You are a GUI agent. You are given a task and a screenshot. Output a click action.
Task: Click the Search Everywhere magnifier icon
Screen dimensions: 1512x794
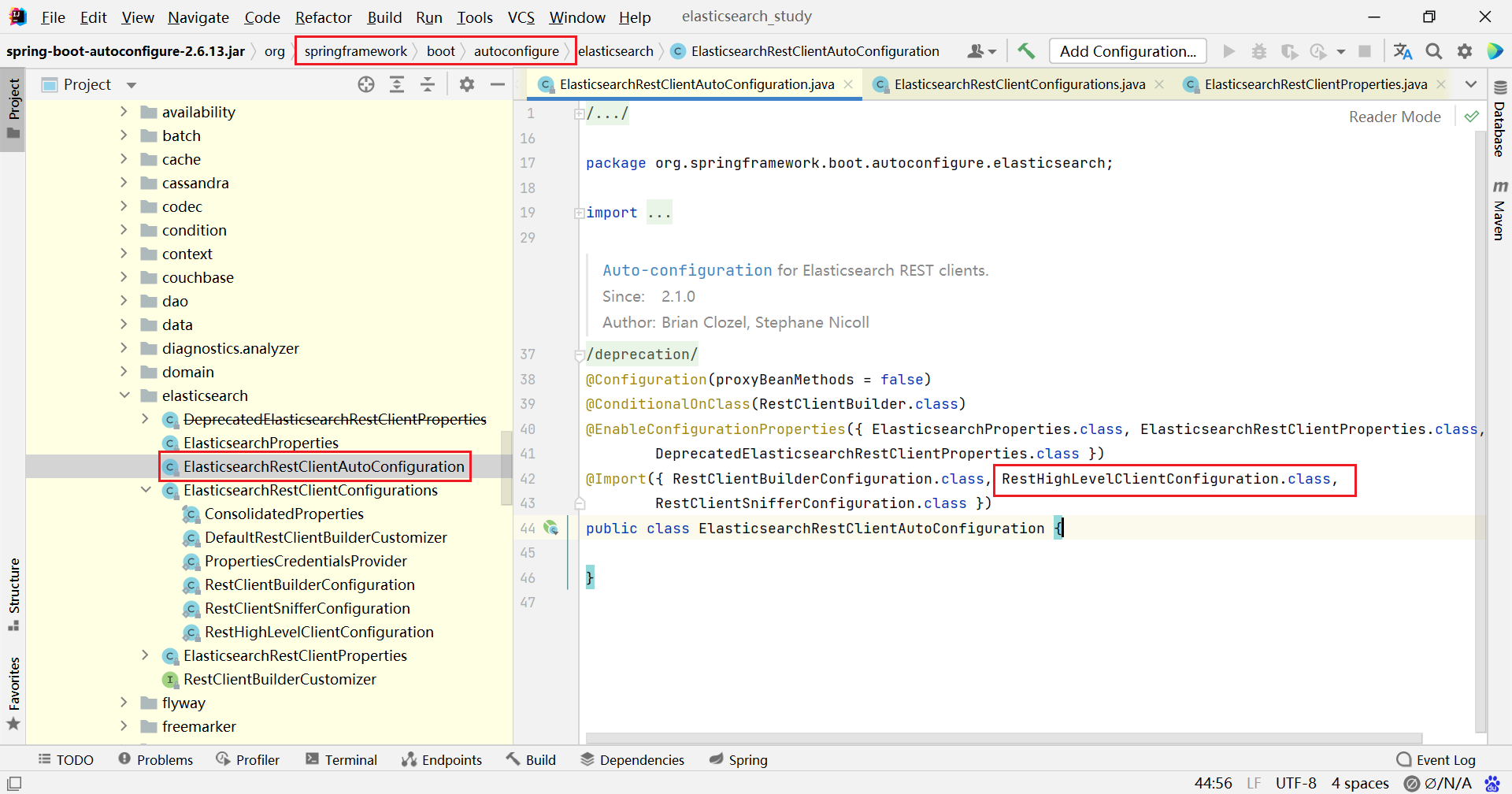point(1434,51)
